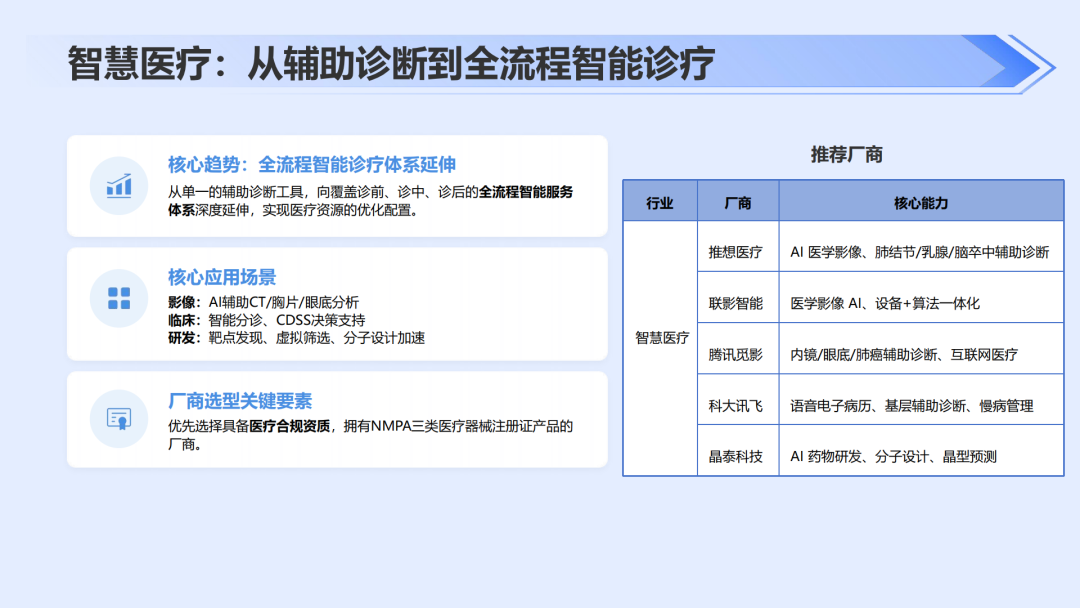Viewport: 1080px width, 608px height.
Task: Click the slide title 智慧医疗：从辅助诊断到全流程智能诊疗
Action: (x=391, y=64)
